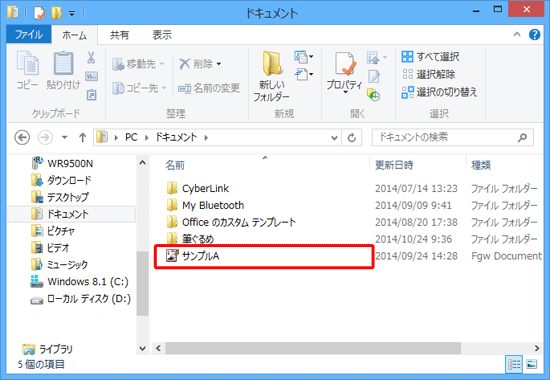Click the Paste shortcut icon

pos(92,95)
